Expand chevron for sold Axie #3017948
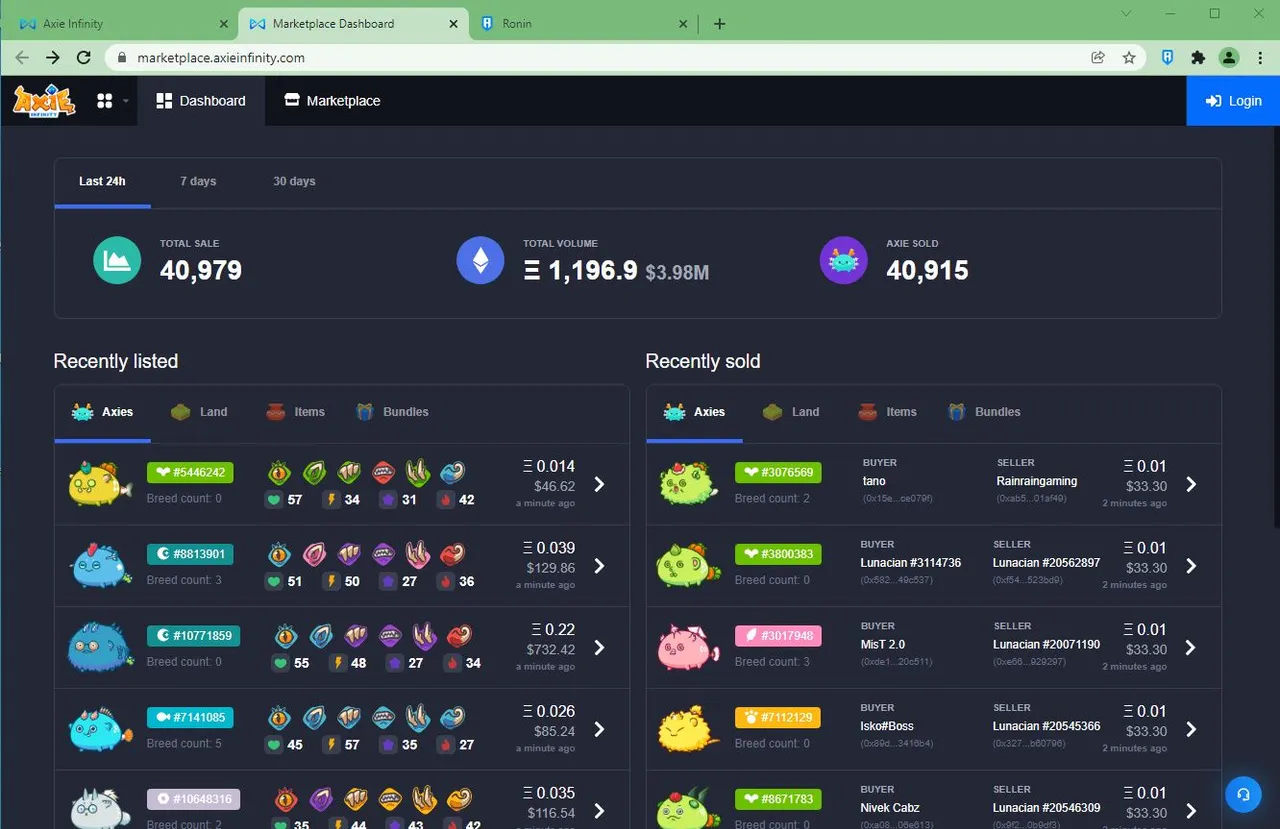The height and width of the screenshot is (829, 1280). click(x=1191, y=648)
